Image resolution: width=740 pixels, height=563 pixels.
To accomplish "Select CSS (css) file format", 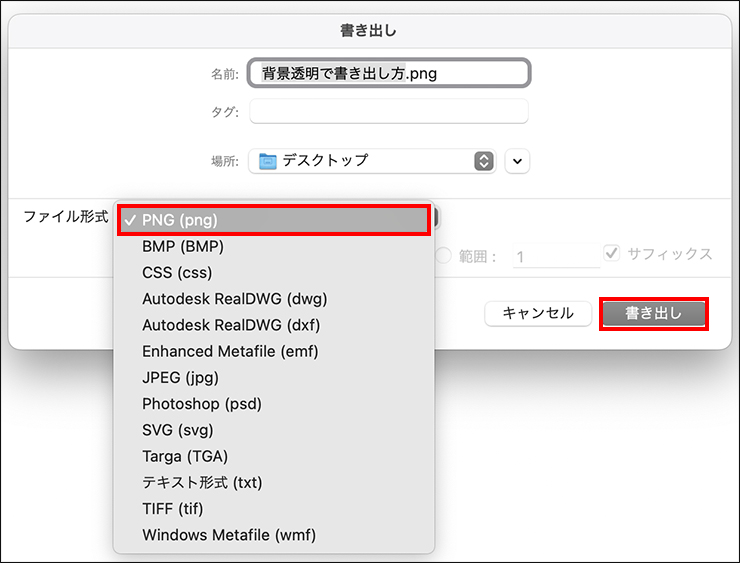I will 177,272.
